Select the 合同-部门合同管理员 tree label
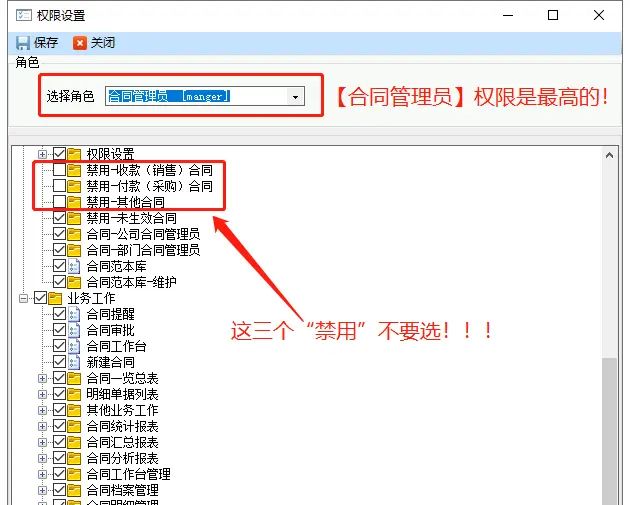This screenshot has height=505, width=630. (x=143, y=250)
